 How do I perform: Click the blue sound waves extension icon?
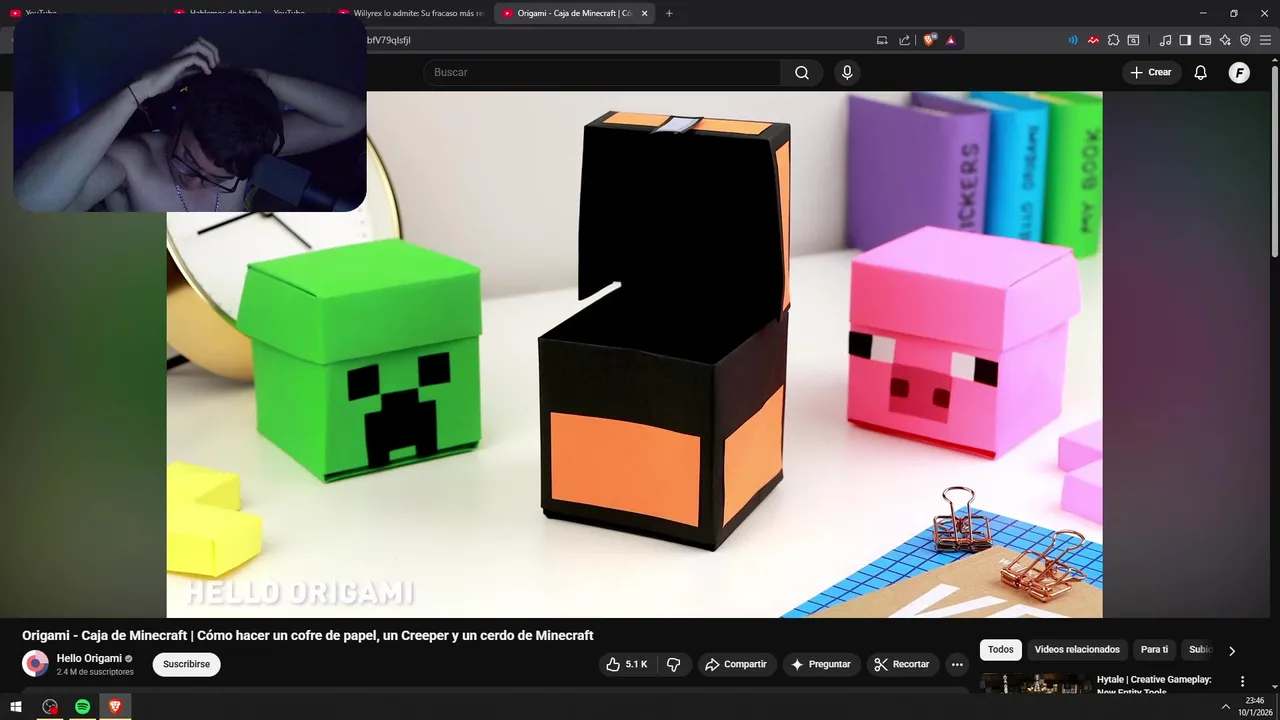[1073, 40]
